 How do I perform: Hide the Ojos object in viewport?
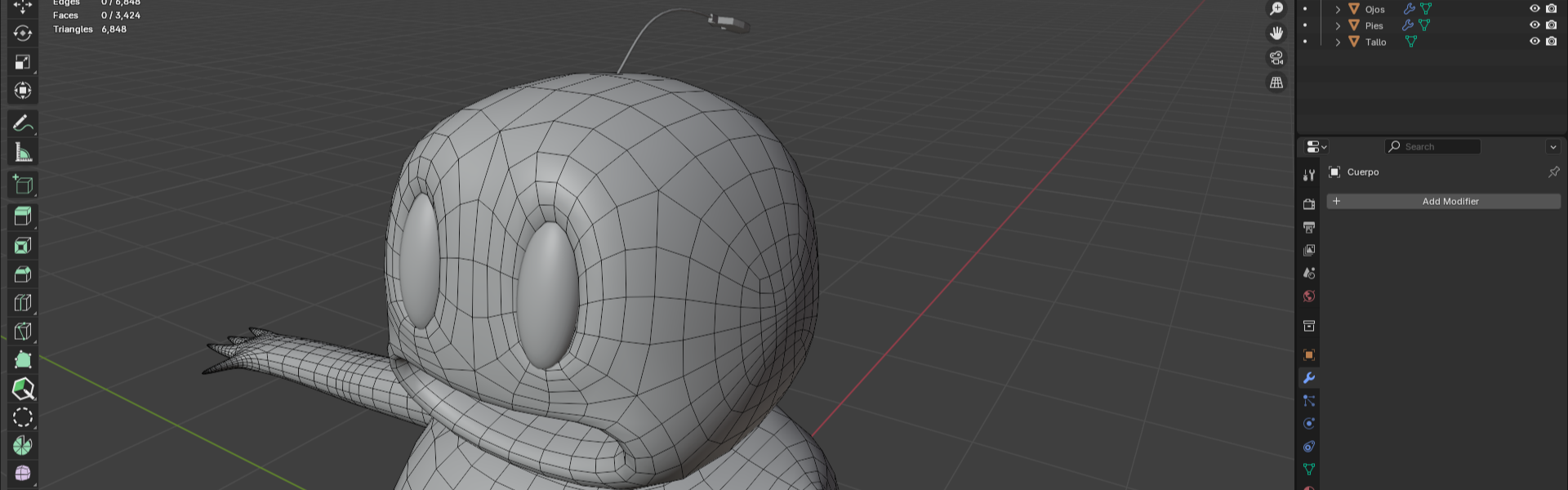pos(1535,9)
